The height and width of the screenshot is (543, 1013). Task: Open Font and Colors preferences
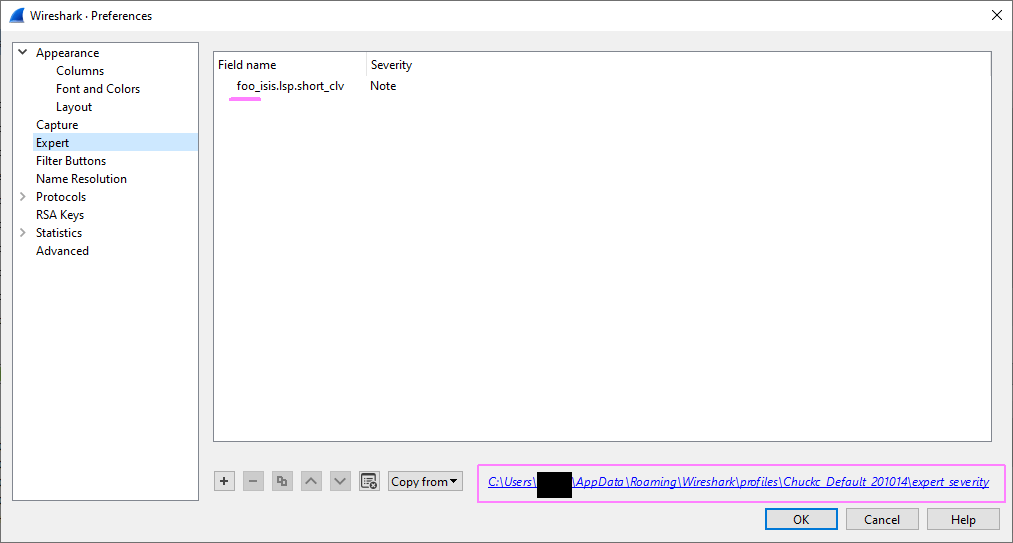pyautogui.click(x=98, y=89)
